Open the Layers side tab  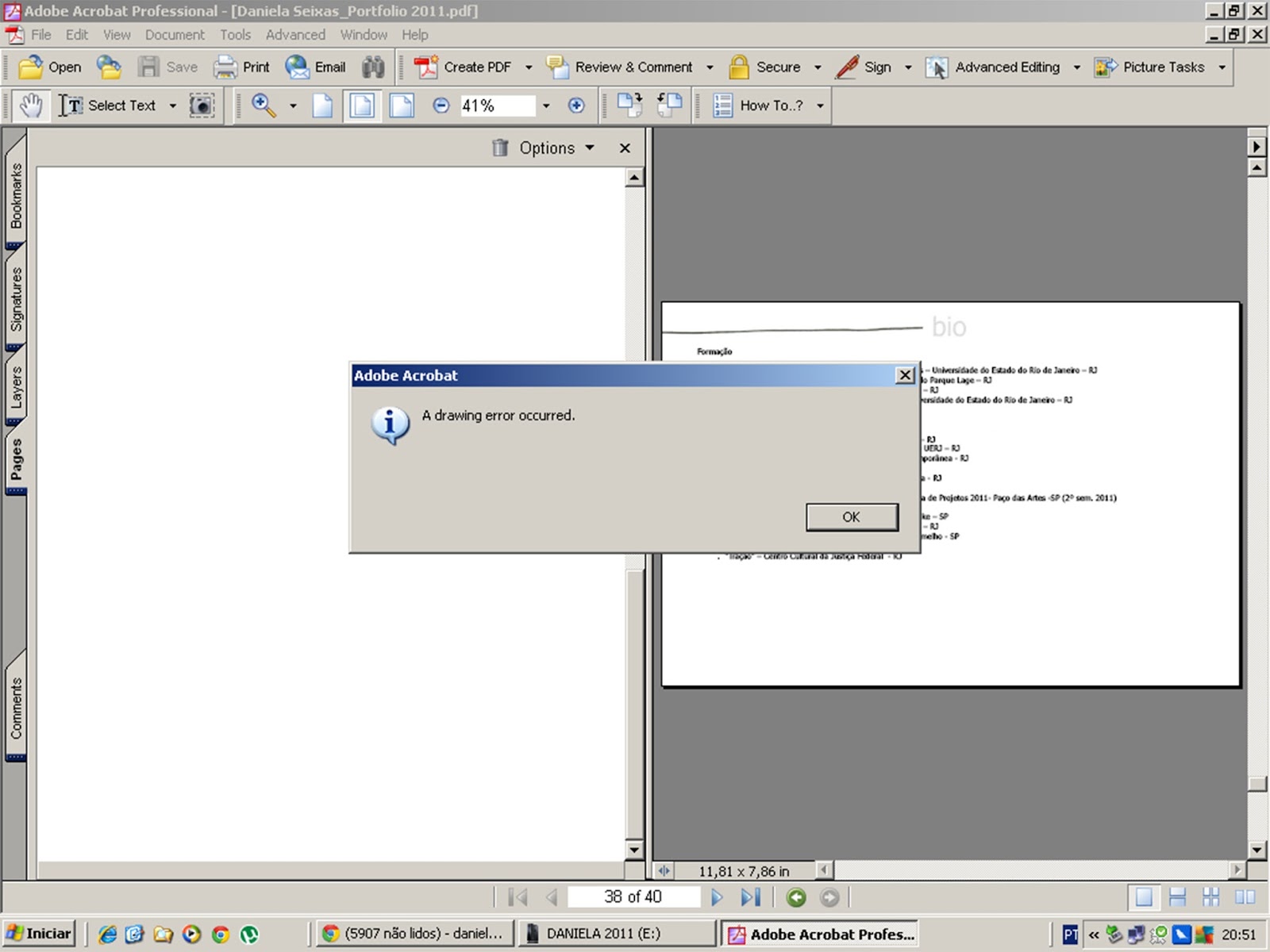click(x=16, y=387)
